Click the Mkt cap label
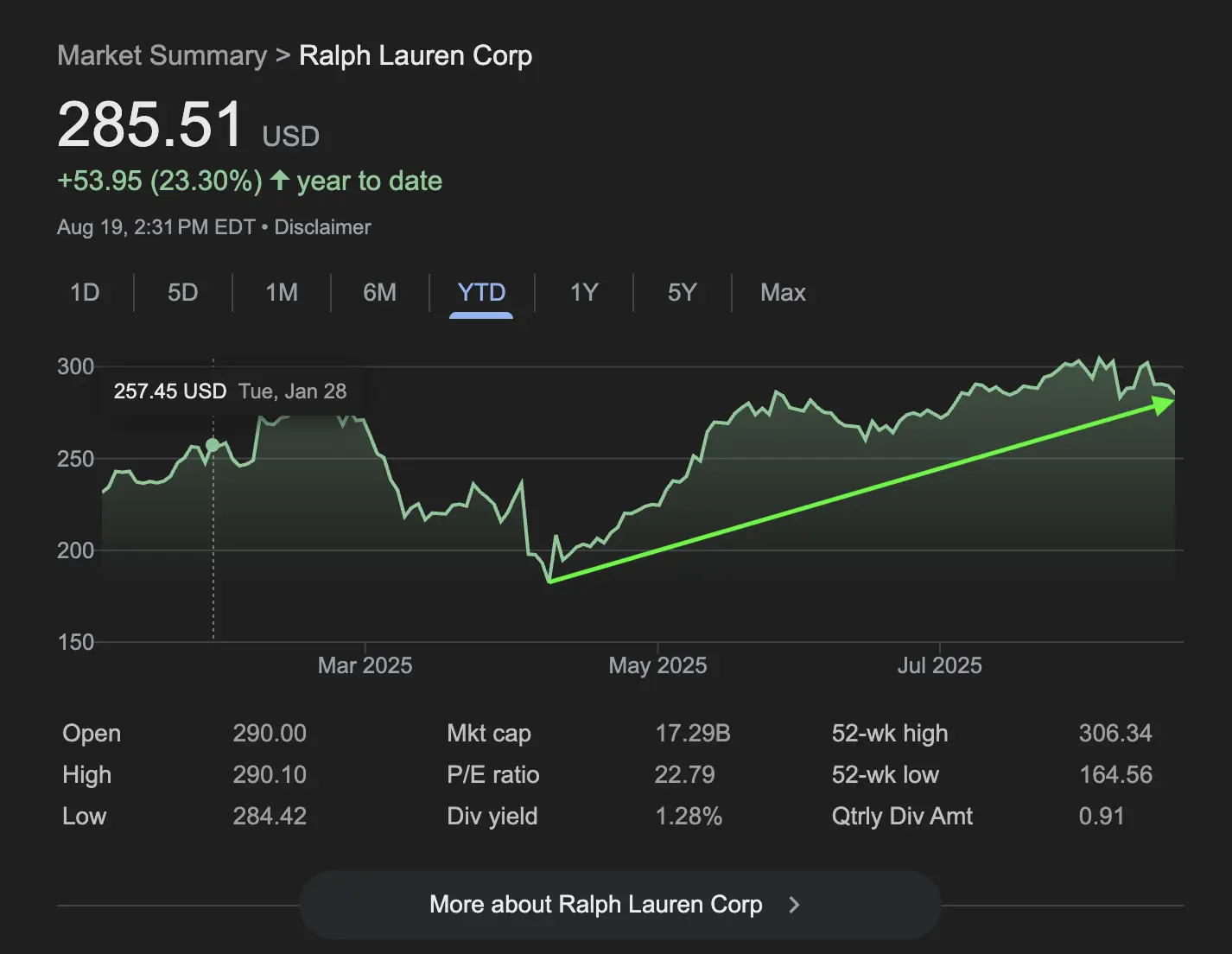Viewport: 1232px width, 954px height. coord(489,734)
